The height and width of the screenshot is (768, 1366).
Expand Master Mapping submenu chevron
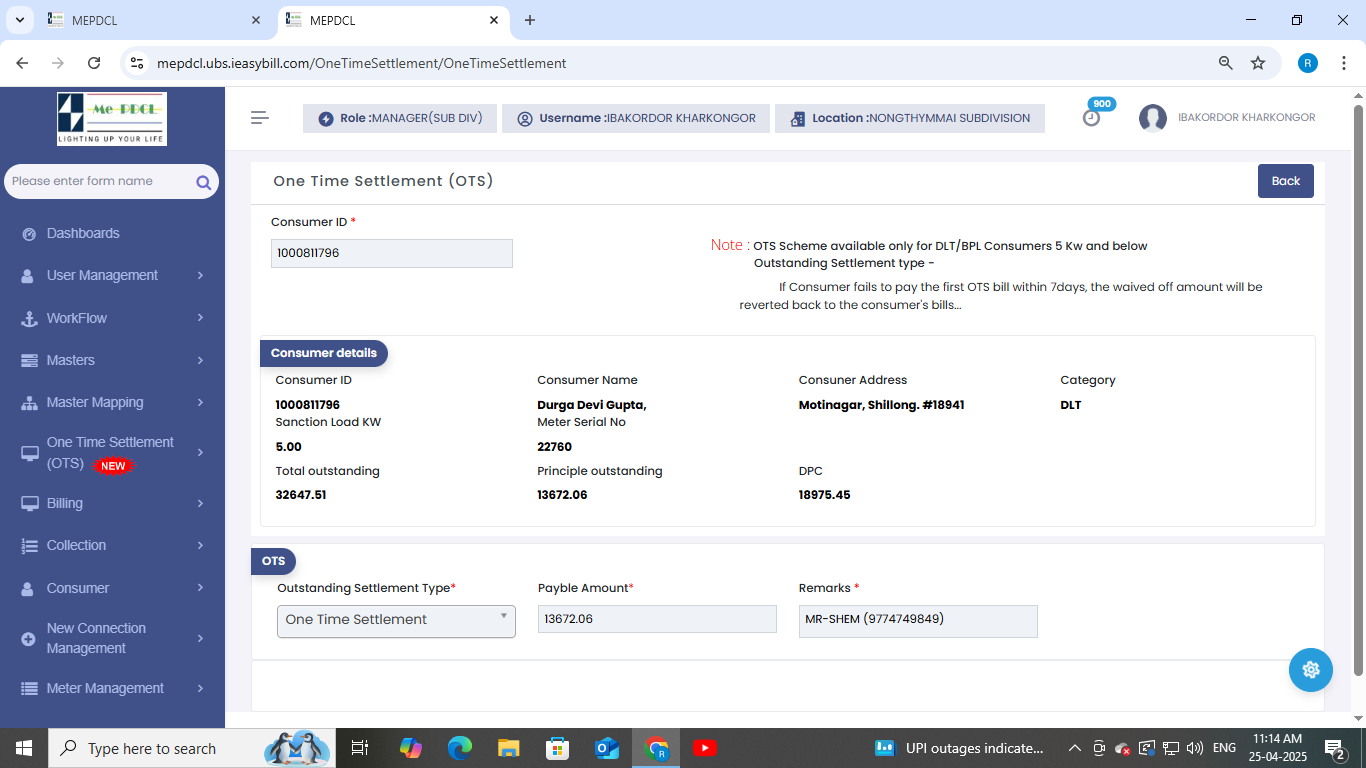(200, 402)
